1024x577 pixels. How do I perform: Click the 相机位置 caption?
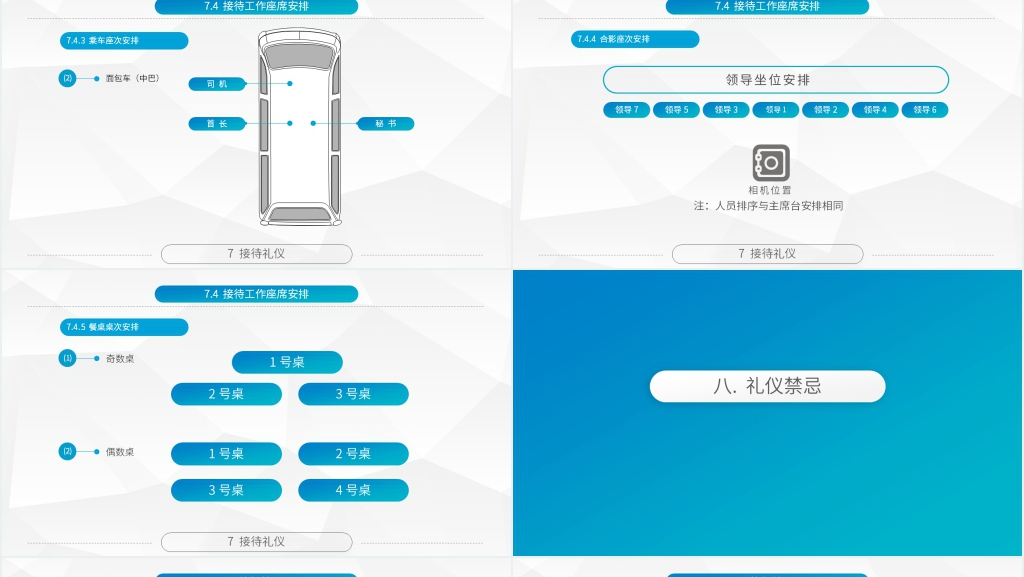770,191
